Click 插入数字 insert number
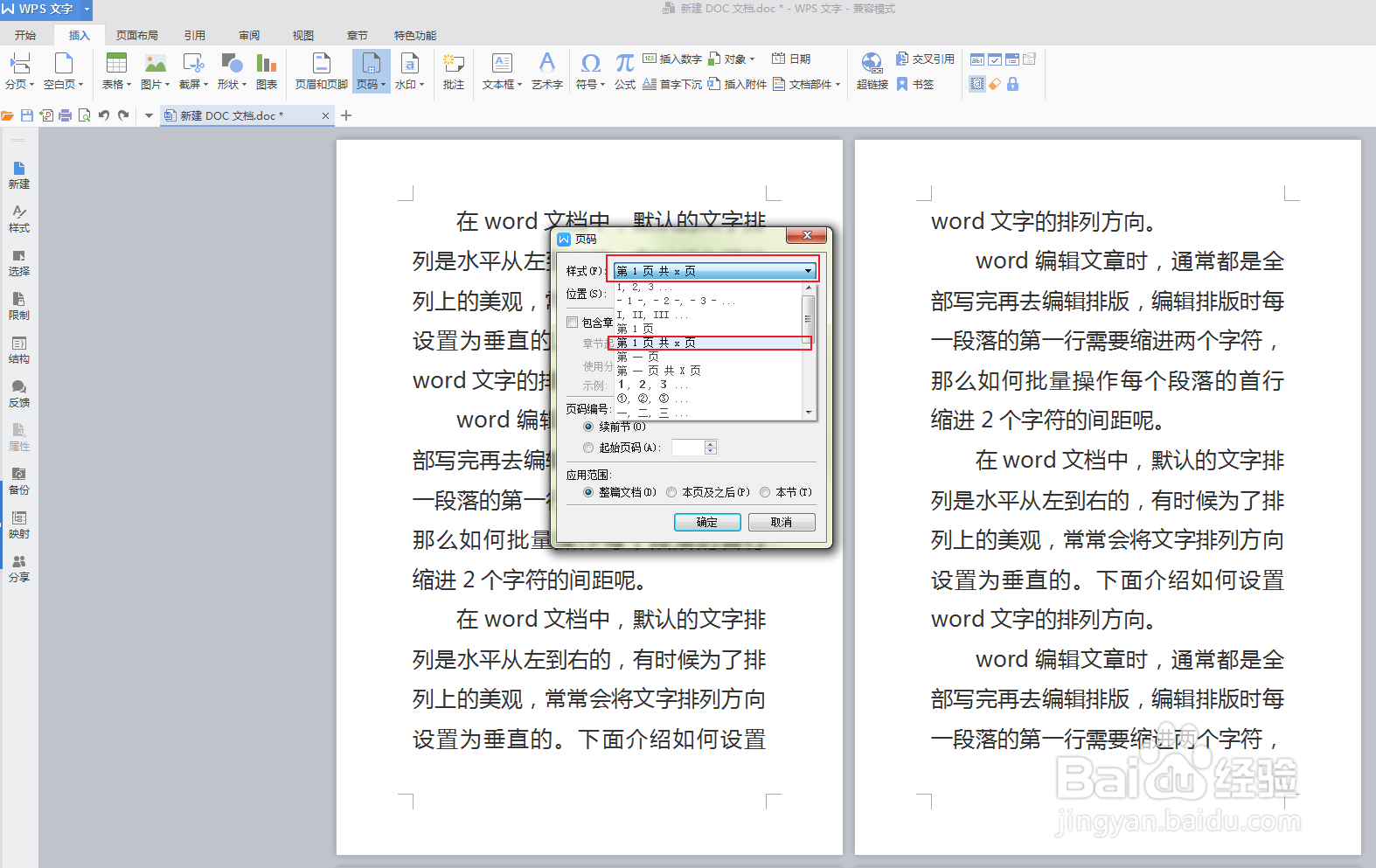This screenshot has height=868, width=1376. coord(672,59)
